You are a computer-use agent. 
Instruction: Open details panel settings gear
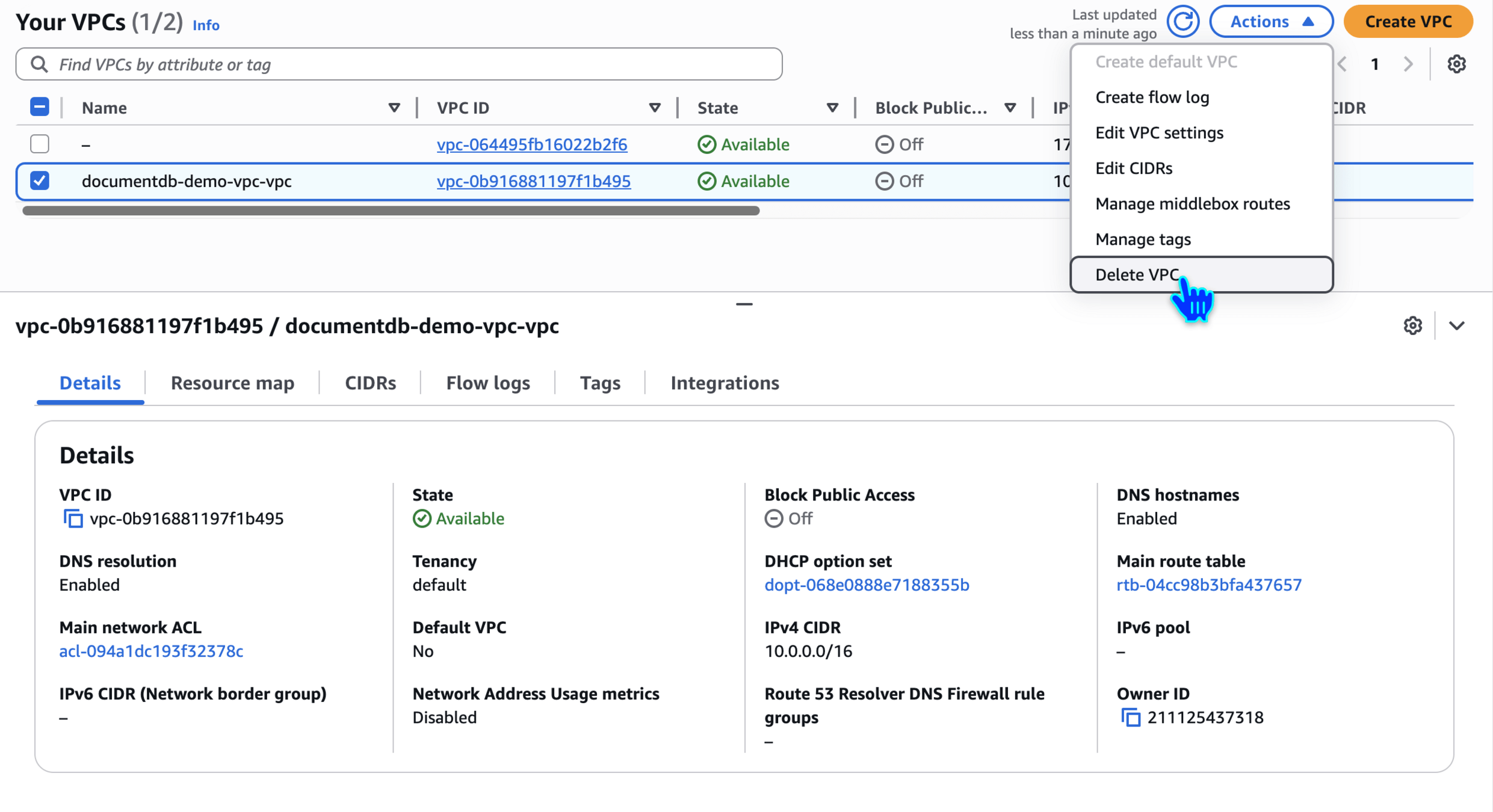pyautogui.click(x=1412, y=325)
